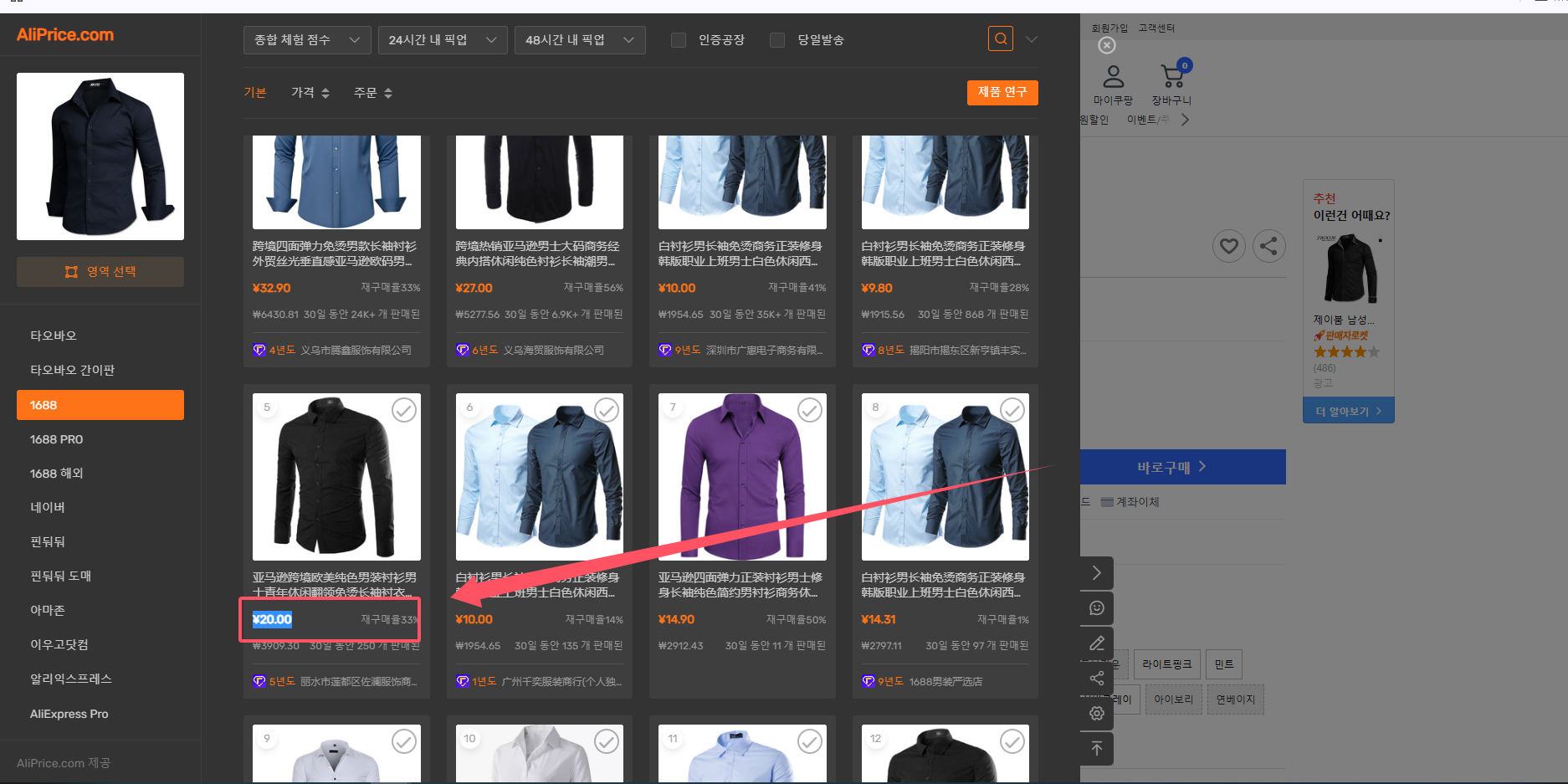1568x784 pixels.
Task: Sort results by 가격
Action: (x=310, y=92)
